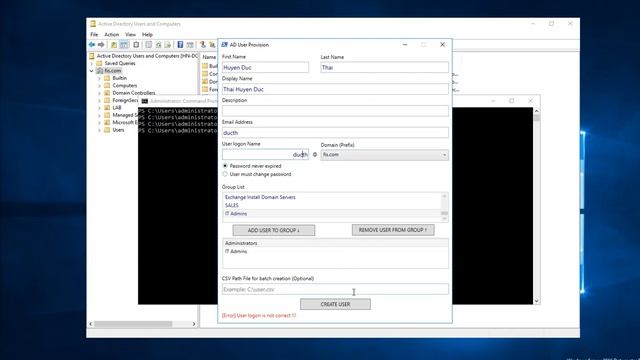Viewport: 640px width, 360px height.
Task: Select User must change password option
Action: pos(225,174)
